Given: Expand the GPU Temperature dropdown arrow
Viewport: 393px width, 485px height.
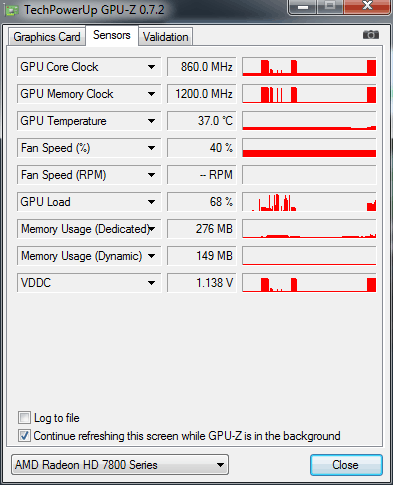Looking at the screenshot, I should pos(151,121).
